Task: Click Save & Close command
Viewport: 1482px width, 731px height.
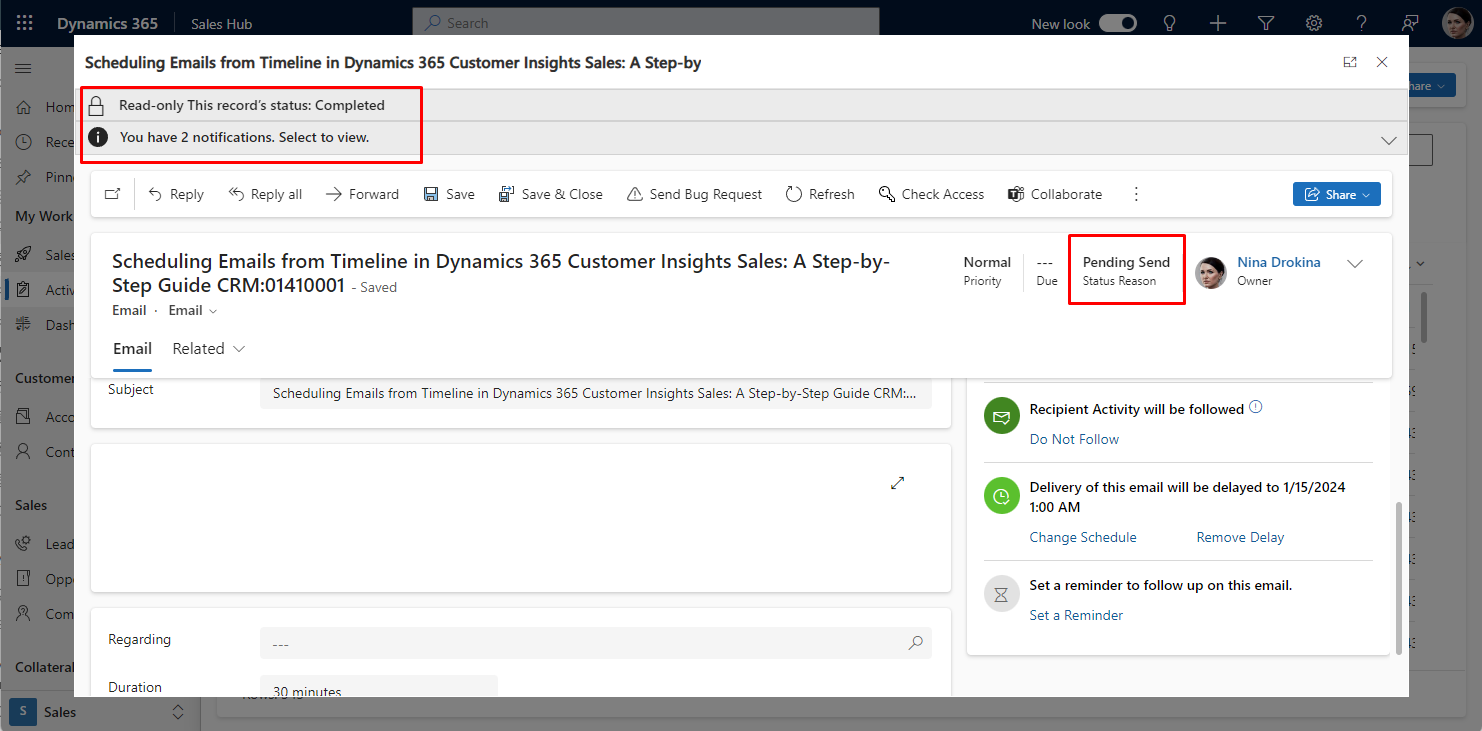Action: point(551,194)
